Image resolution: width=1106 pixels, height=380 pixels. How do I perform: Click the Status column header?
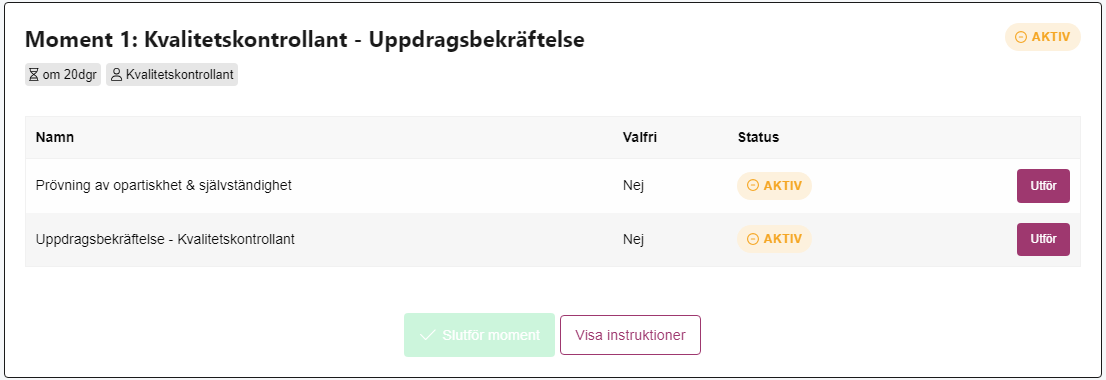click(x=758, y=137)
